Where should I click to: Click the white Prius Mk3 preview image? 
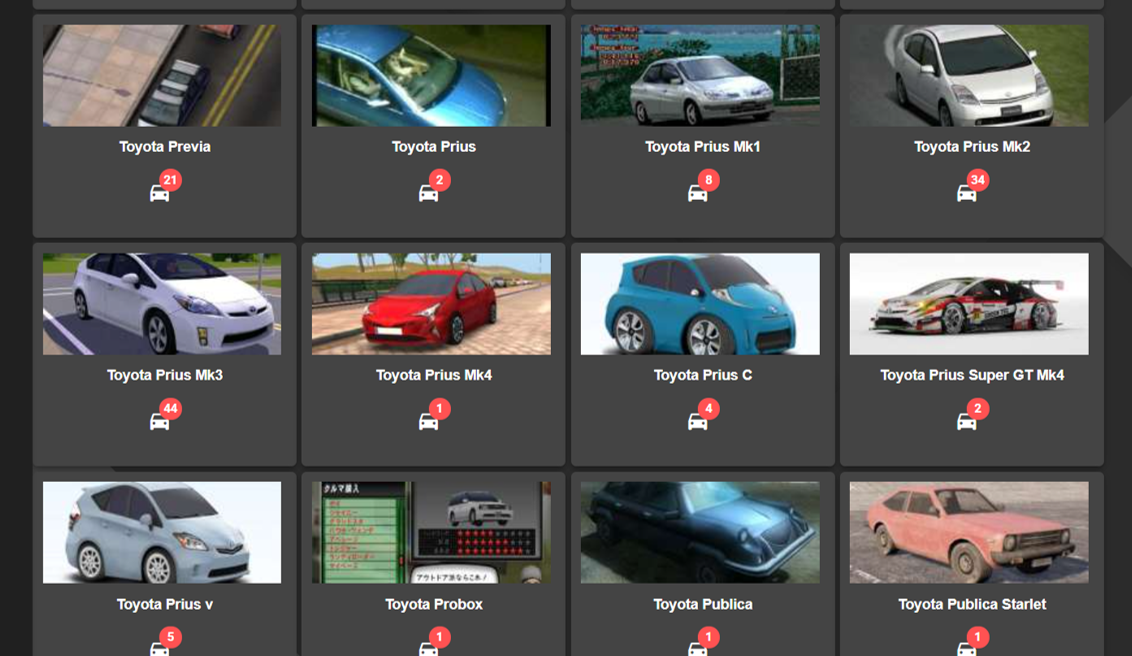(164, 304)
